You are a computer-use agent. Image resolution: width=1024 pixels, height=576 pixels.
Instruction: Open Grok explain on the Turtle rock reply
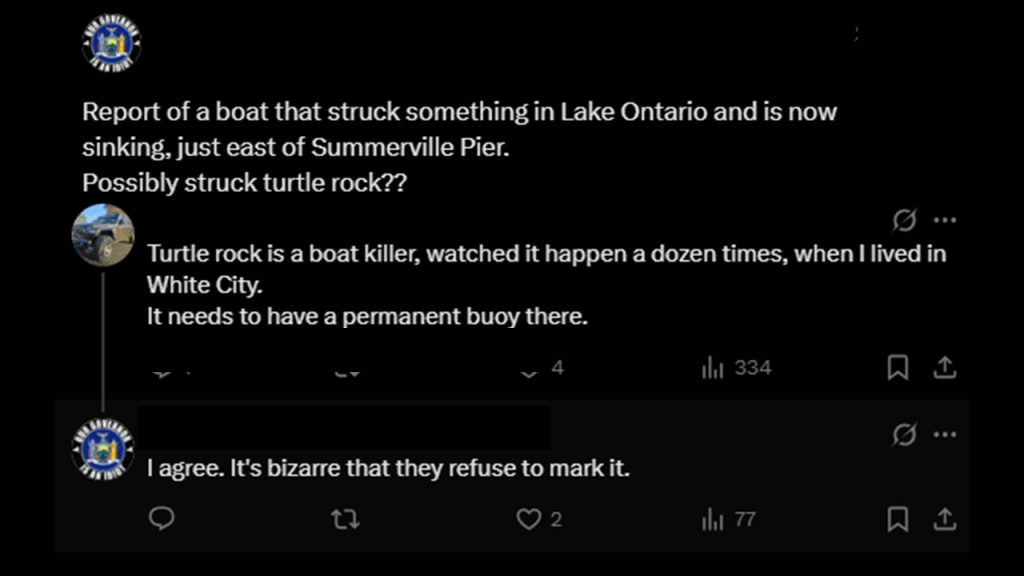point(905,220)
